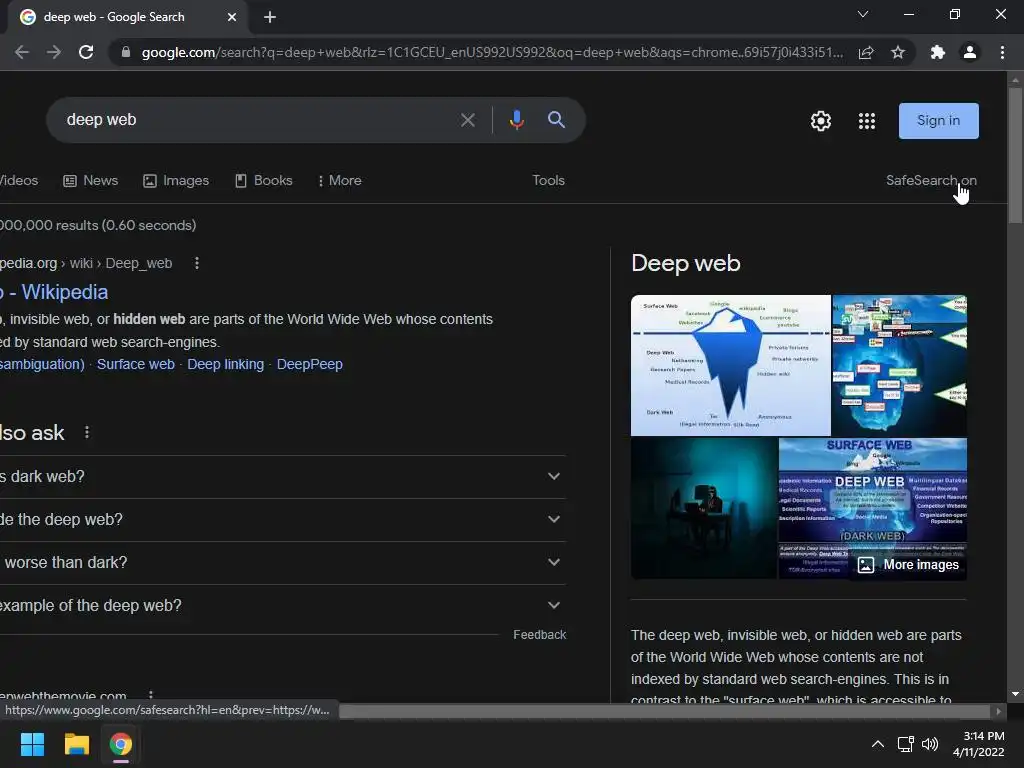Reload the Google search page
This screenshot has width=1024, height=768.
pos(86,52)
